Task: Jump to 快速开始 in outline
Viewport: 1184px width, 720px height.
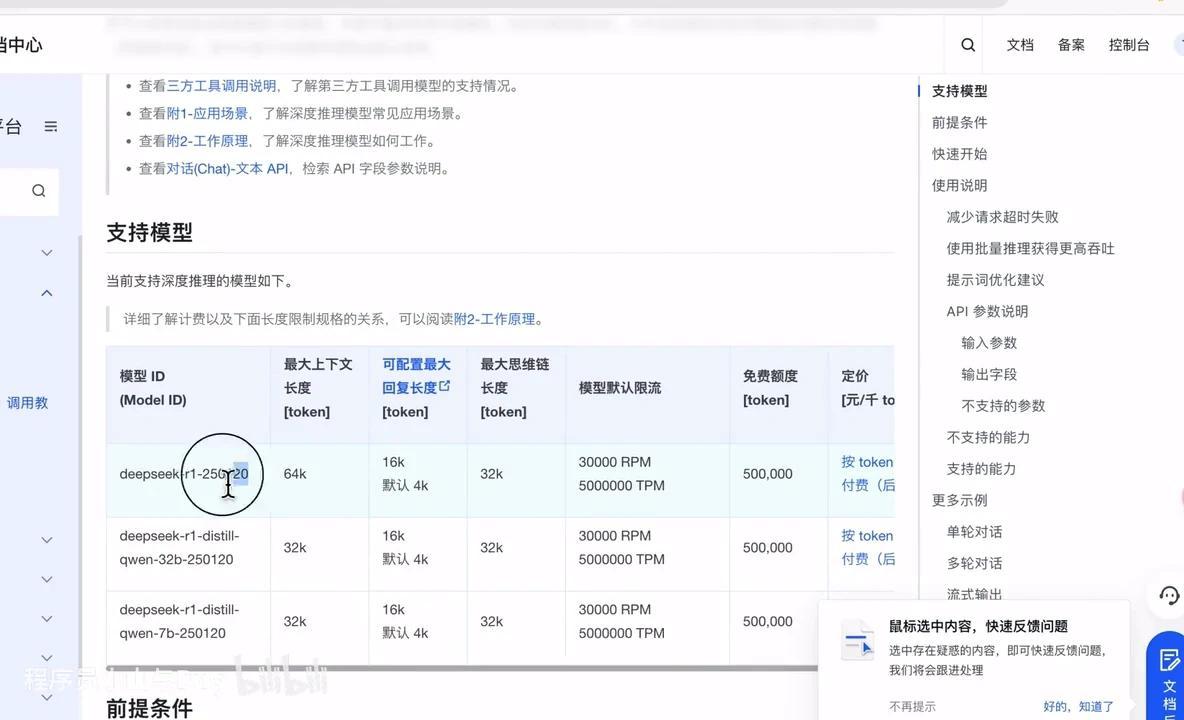Action: (959, 154)
